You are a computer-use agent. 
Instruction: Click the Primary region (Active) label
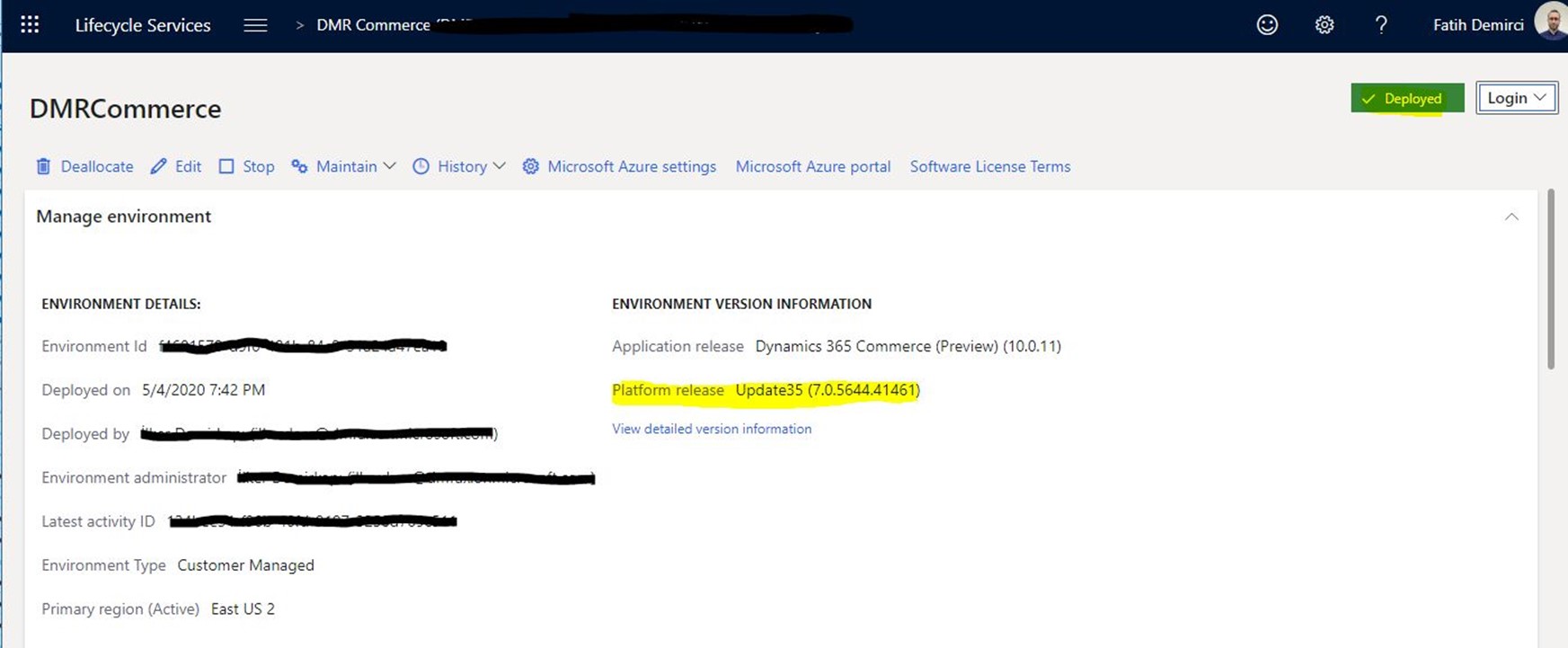pos(120,609)
